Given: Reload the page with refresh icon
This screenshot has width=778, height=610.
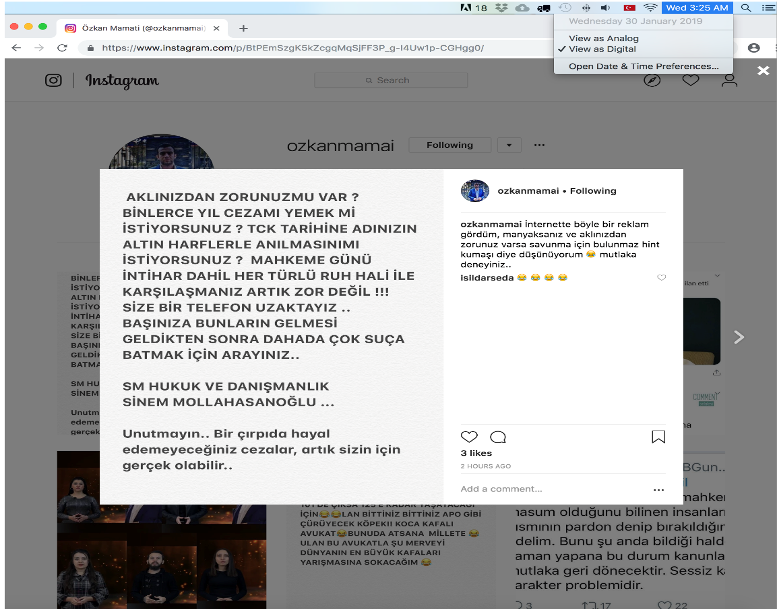Looking at the screenshot, I should click(62, 48).
